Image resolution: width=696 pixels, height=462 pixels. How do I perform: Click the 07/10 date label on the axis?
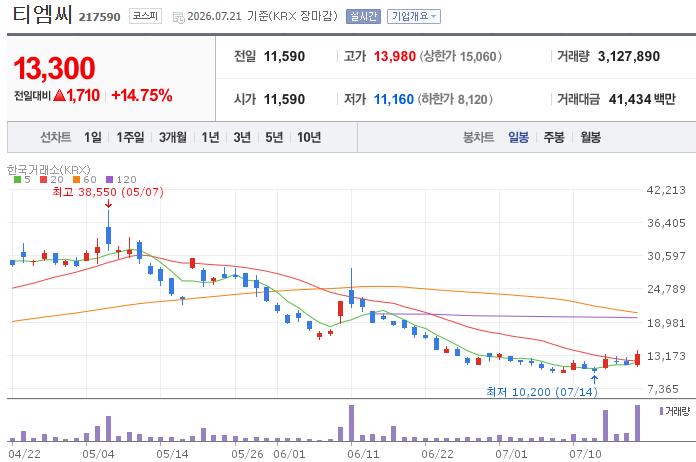pyautogui.click(x=585, y=454)
